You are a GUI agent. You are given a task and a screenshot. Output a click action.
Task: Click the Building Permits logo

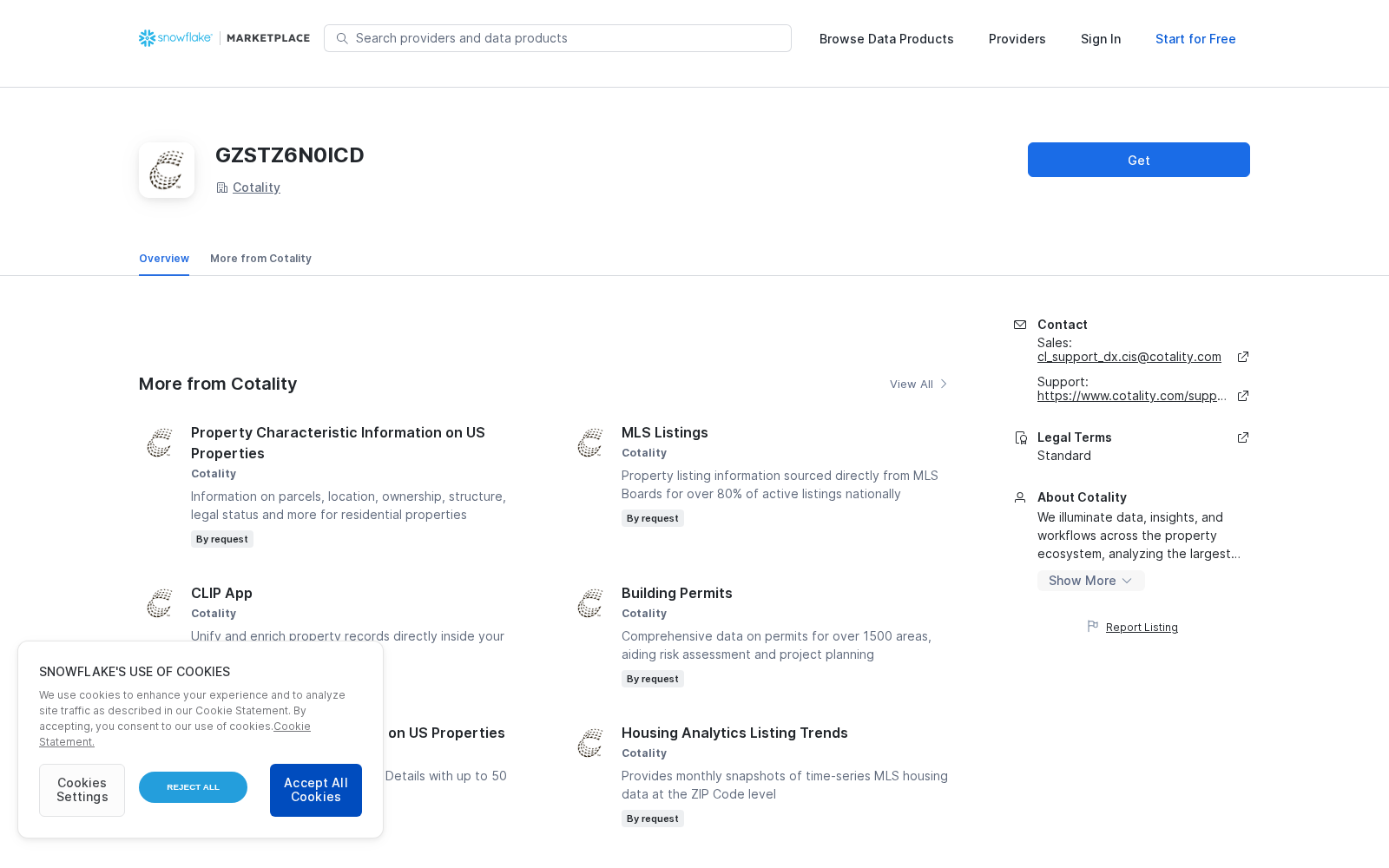[x=590, y=603]
